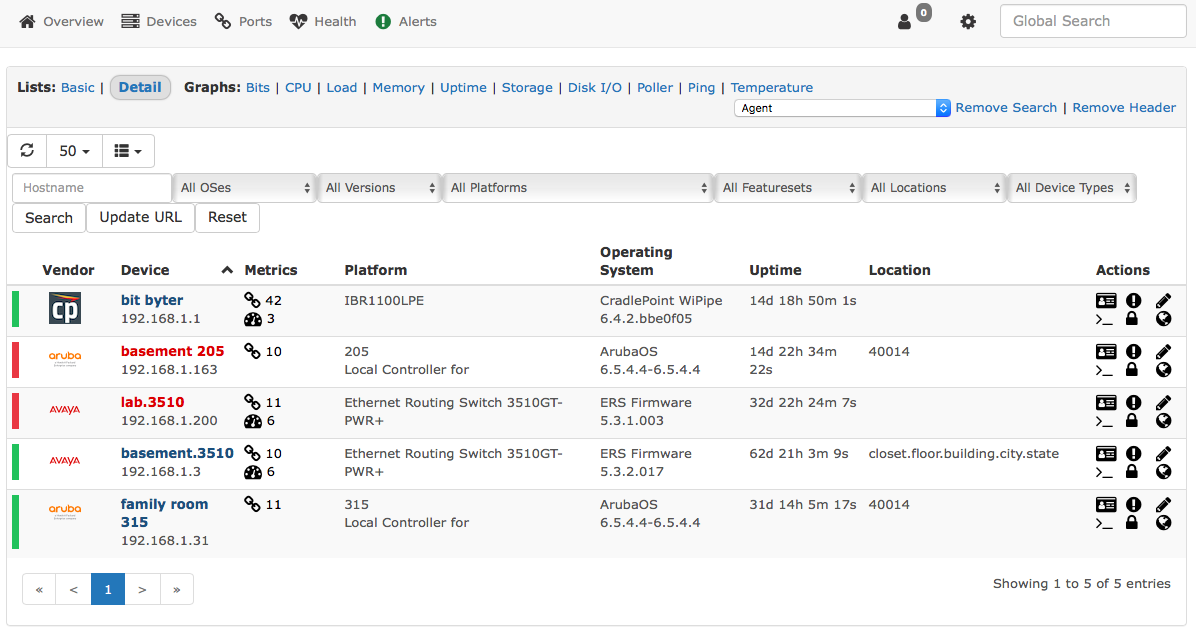Open terminal console for bit byter
Viewport: 1196px width, 632px height.
tap(1104, 319)
